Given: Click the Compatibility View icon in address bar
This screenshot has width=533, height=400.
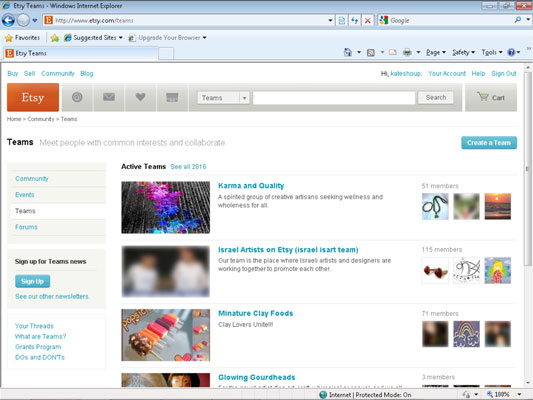Looking at the screenshot, I should click(x=342, y=20).
